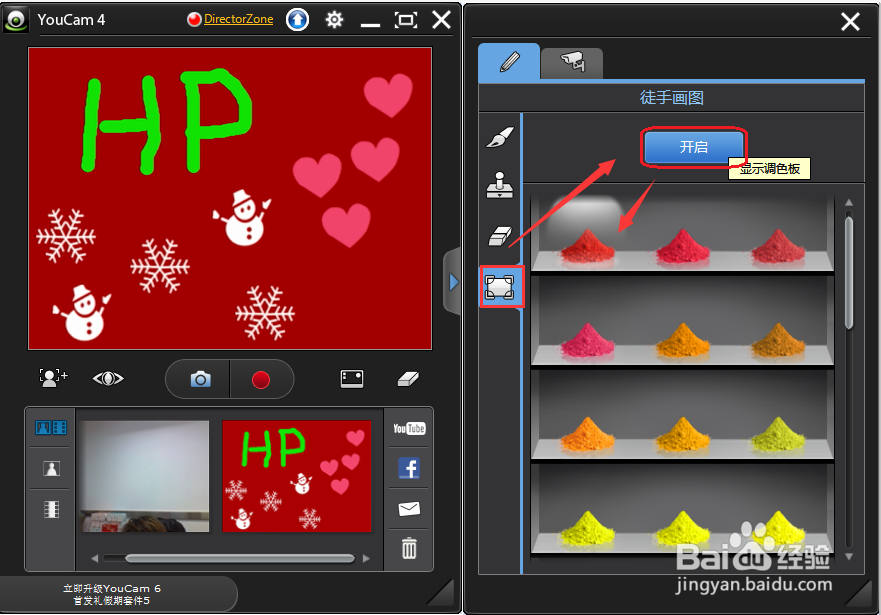Send the selected media by email

[x=409, y=509]
